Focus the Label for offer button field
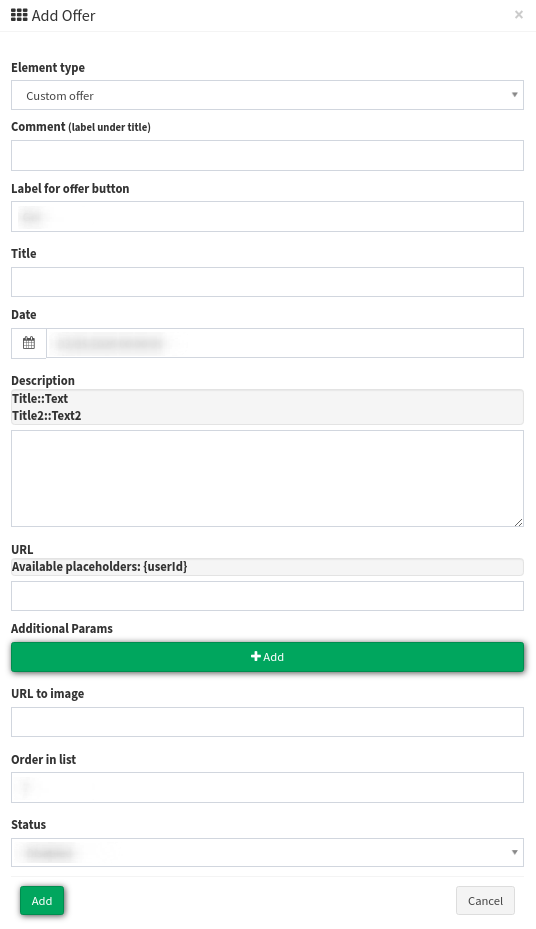Screen dimensions: 536x929 (267, 216)
